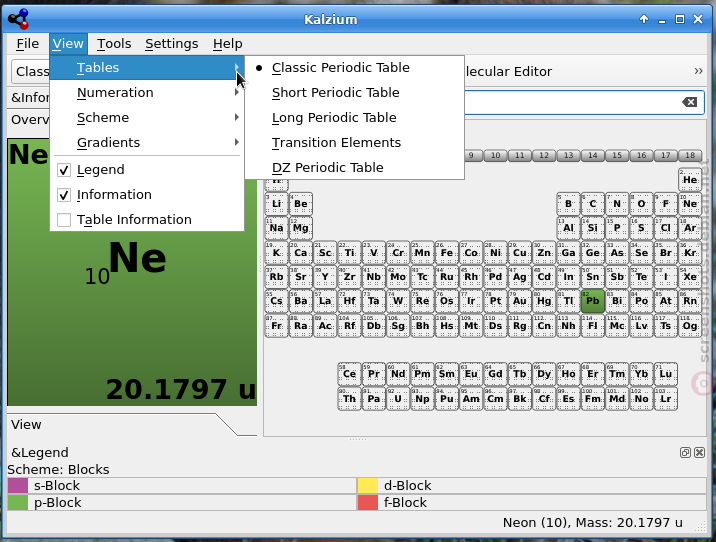Select the Cerium (Ce) element cell

pos(349,374)
